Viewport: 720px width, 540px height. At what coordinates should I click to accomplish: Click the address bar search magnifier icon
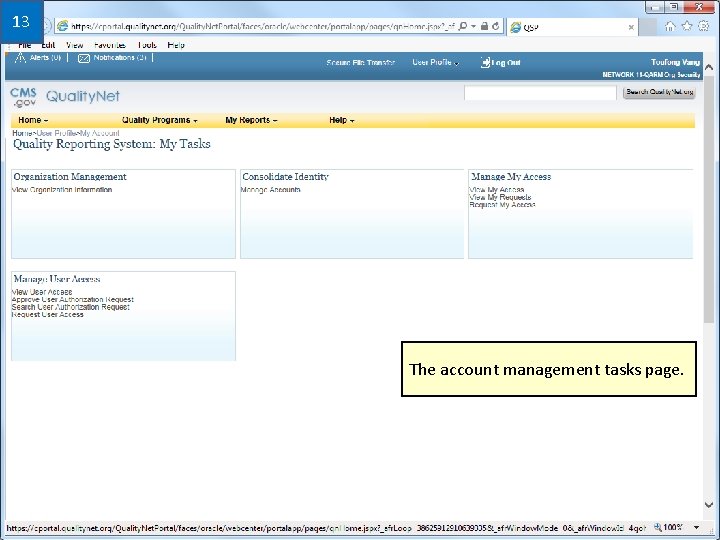click(463, 26)
